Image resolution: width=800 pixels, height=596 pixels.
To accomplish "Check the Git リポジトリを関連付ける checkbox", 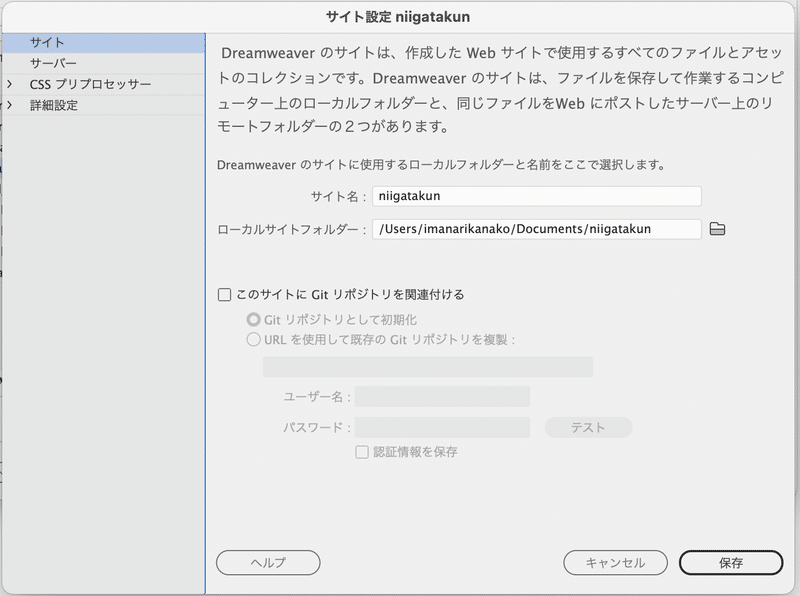I will click(224, 295).
